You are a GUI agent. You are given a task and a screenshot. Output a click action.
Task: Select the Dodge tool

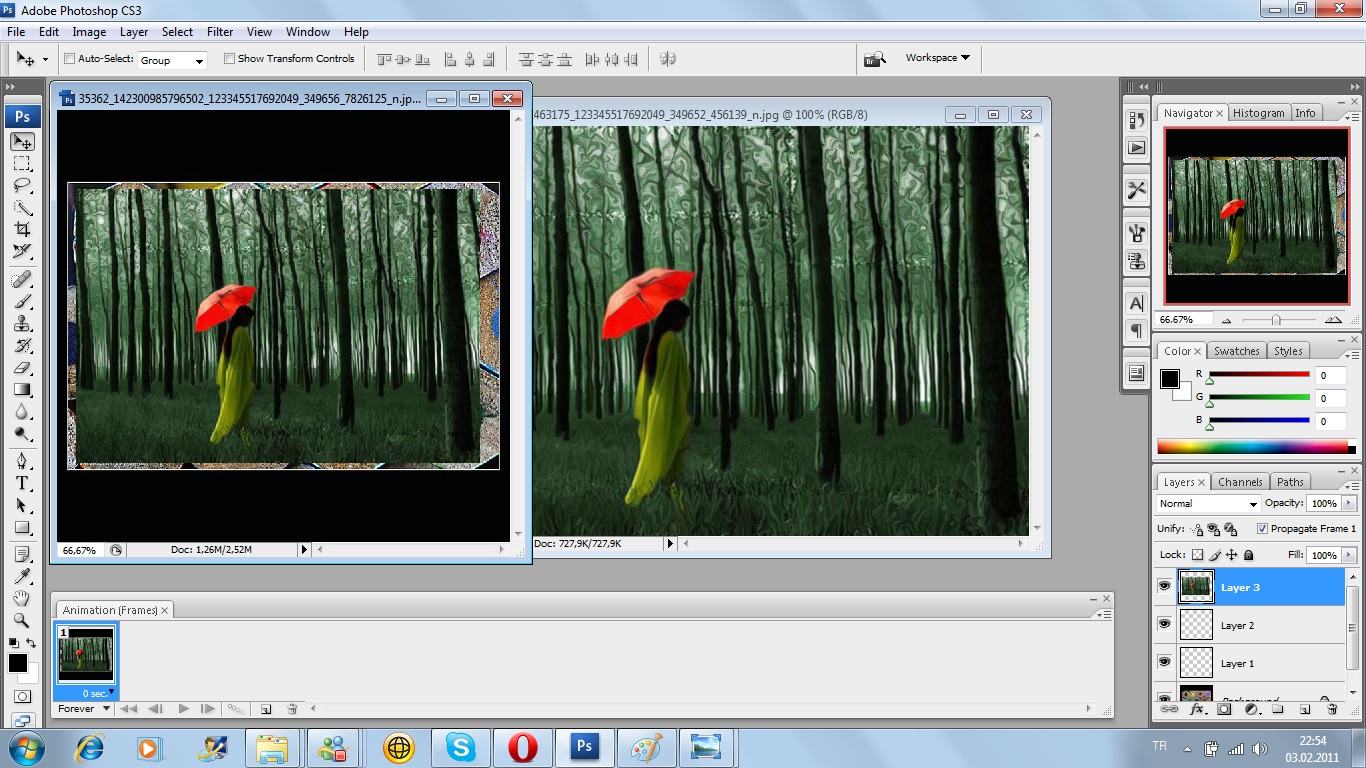coord(22,434)
